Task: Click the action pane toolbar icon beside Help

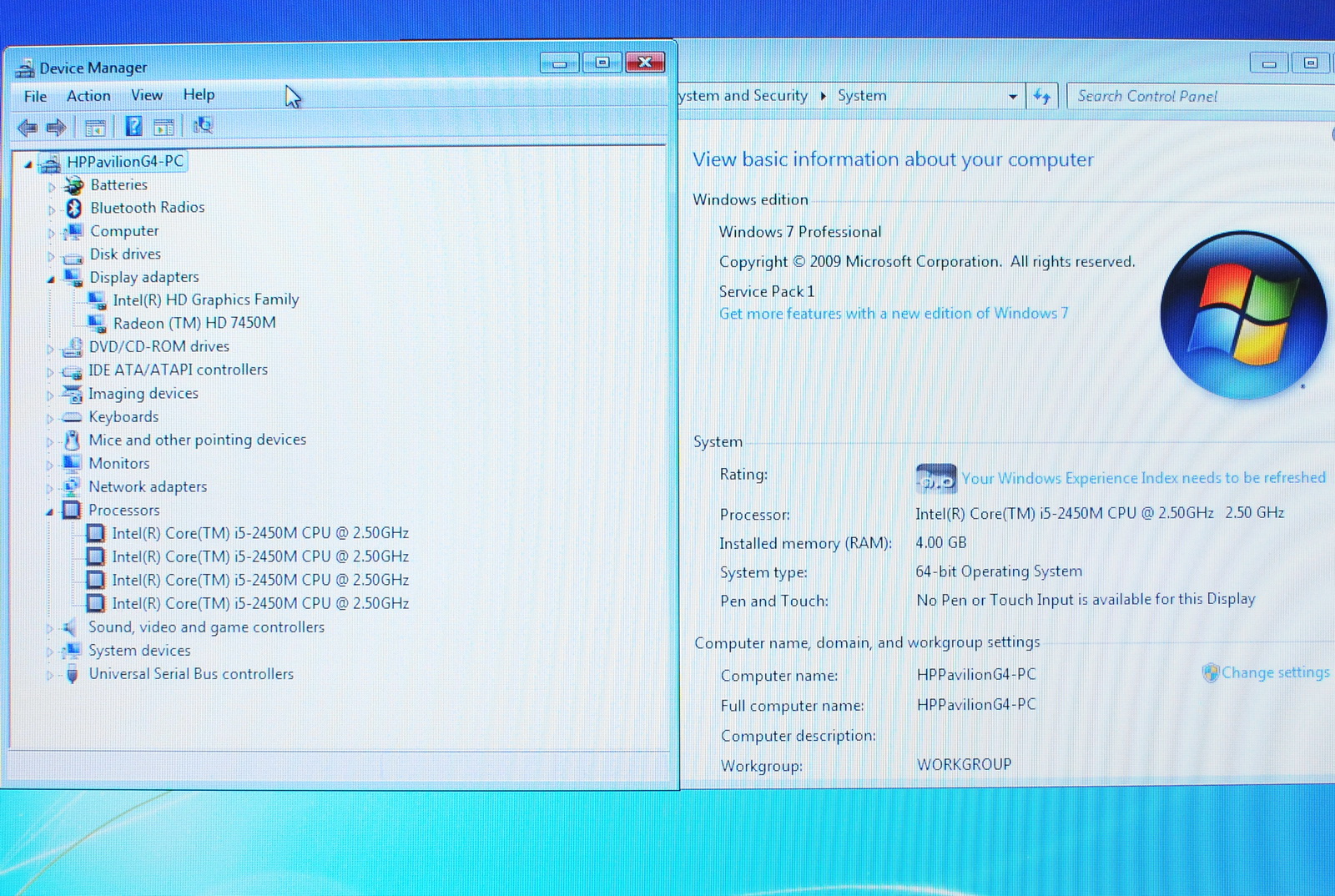Action: coord(164,127)
